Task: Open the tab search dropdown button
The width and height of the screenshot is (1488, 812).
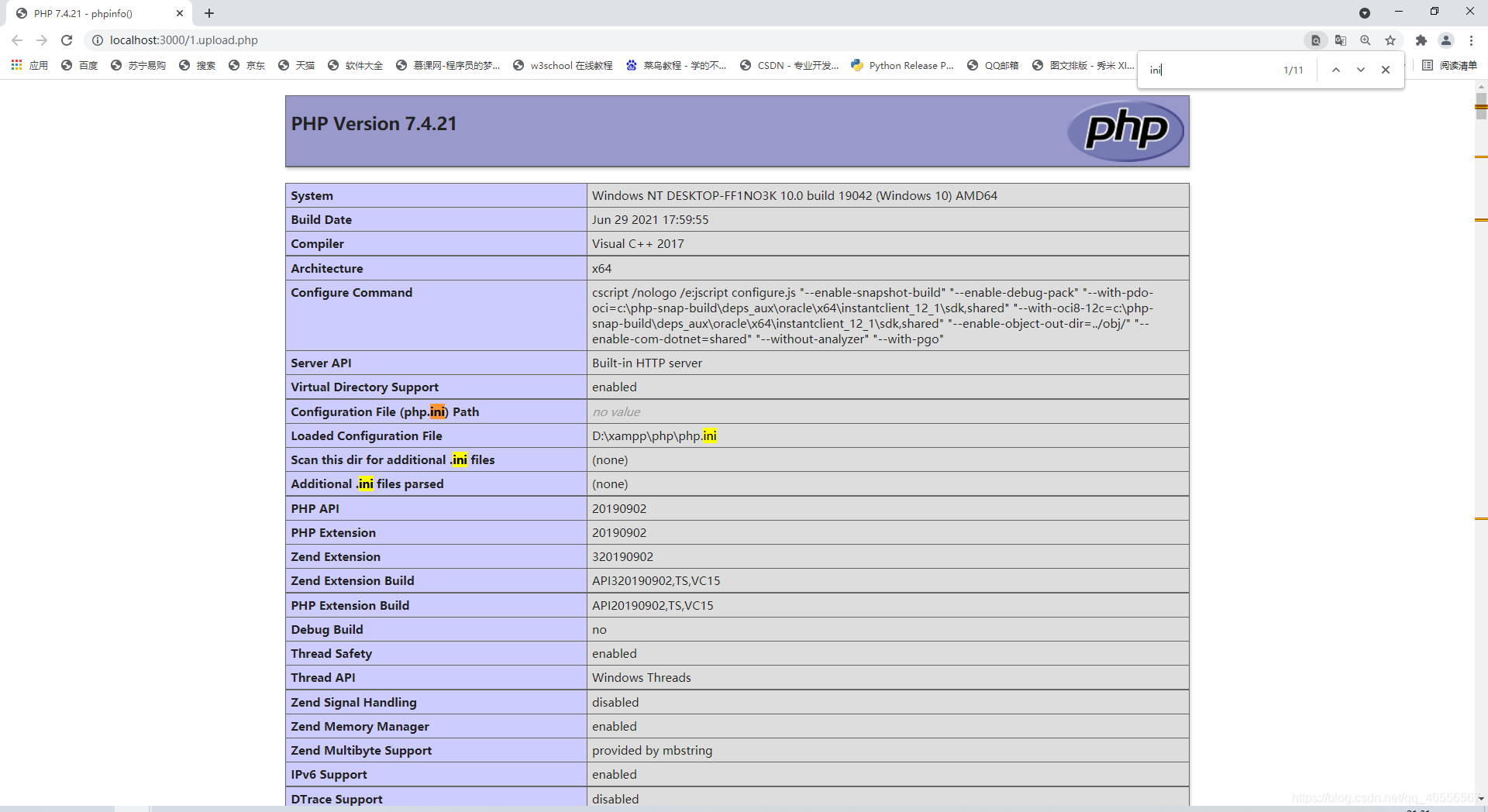Action: point(1365,13)
